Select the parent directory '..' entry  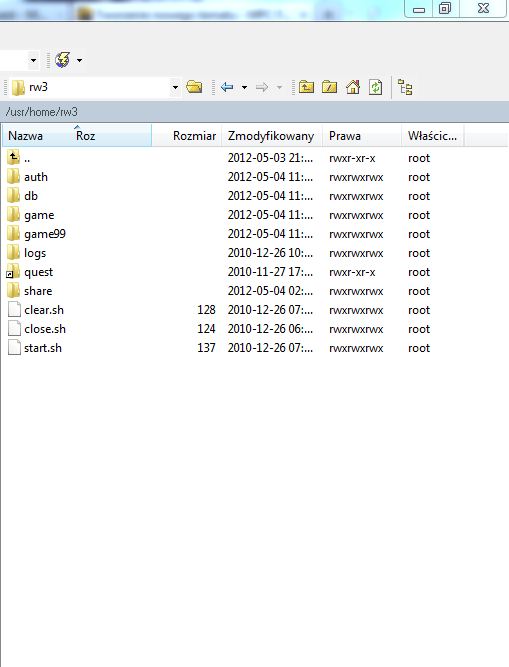coord(27,158)
